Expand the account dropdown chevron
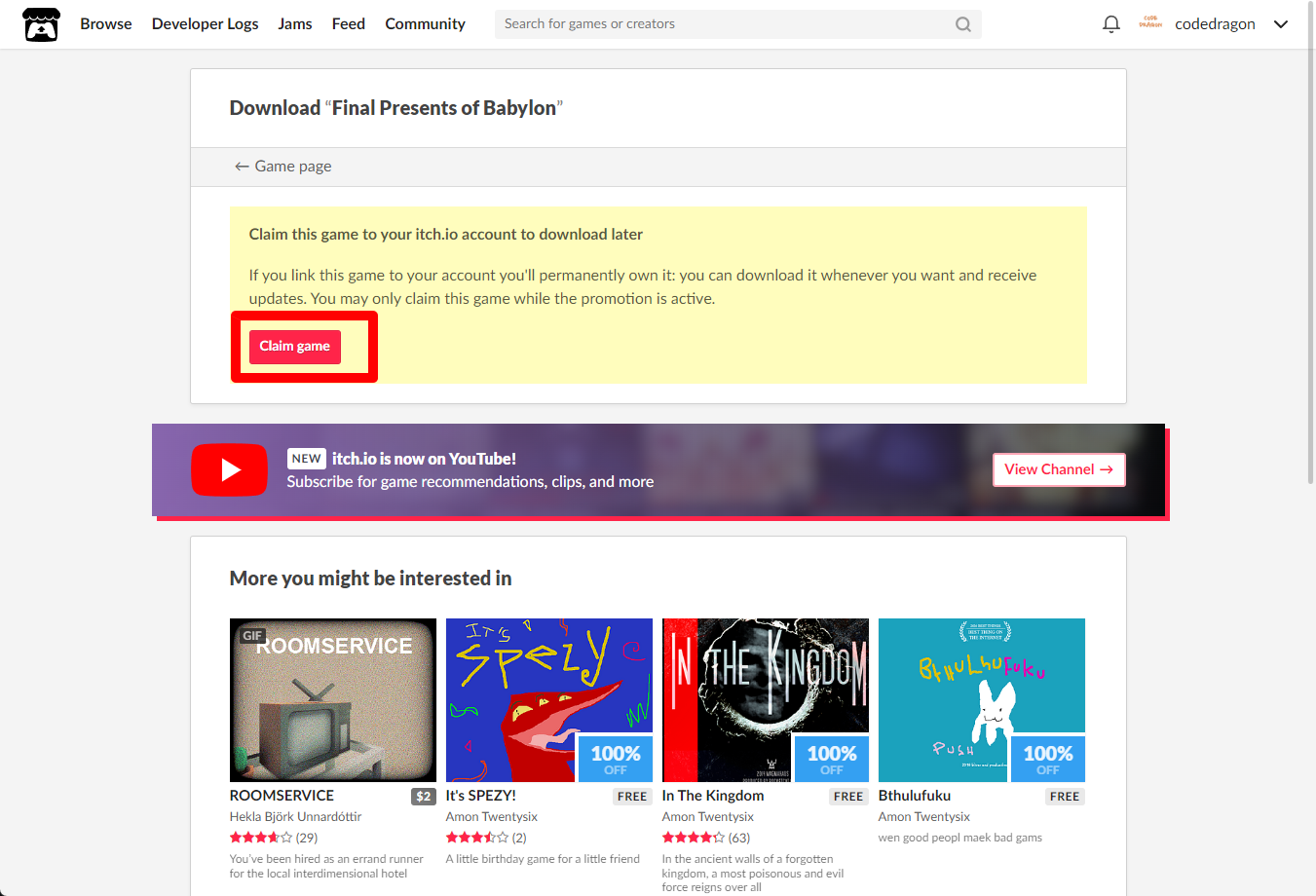 [1281, 24]
